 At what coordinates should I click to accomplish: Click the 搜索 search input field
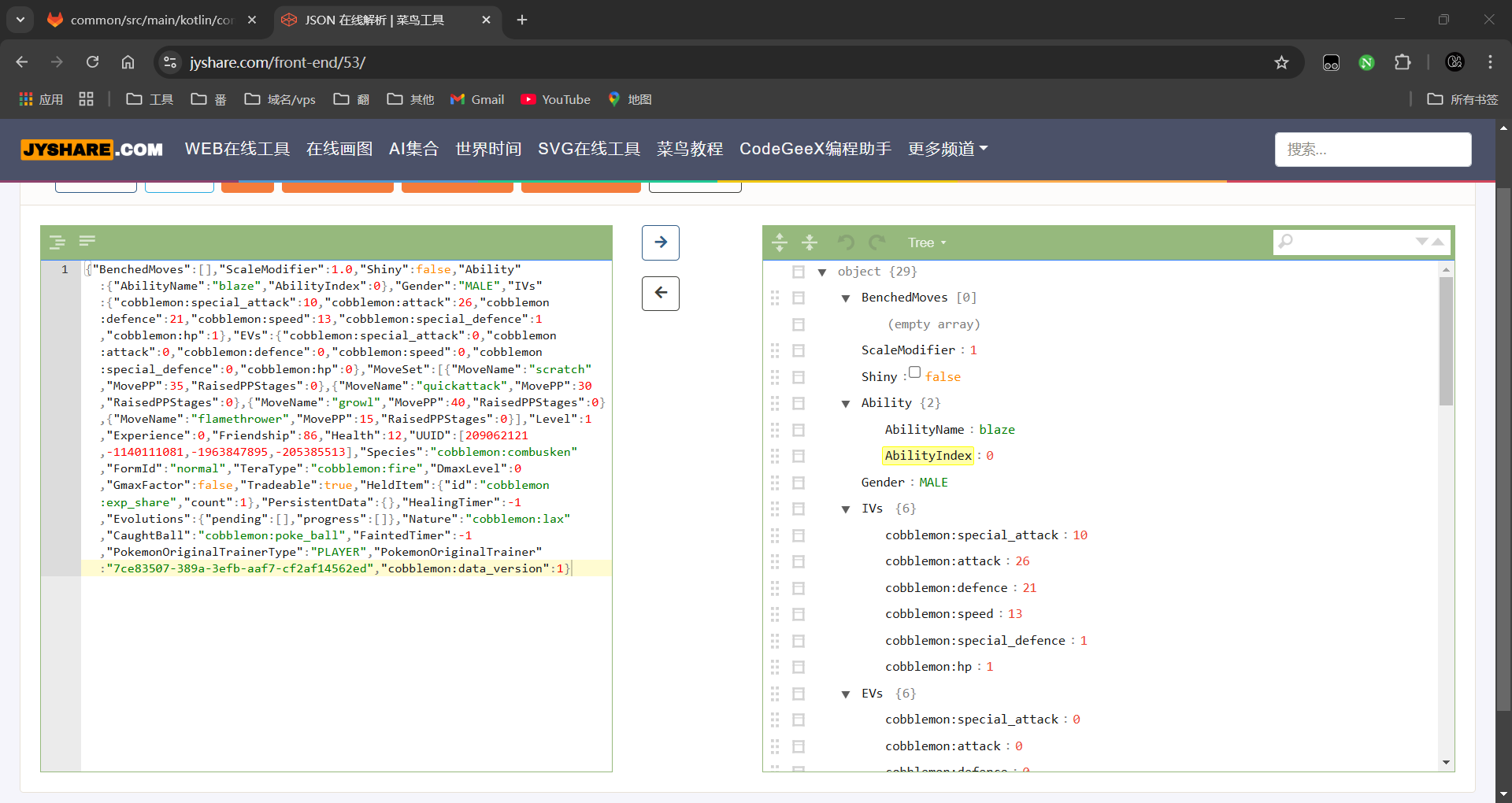1372,150
